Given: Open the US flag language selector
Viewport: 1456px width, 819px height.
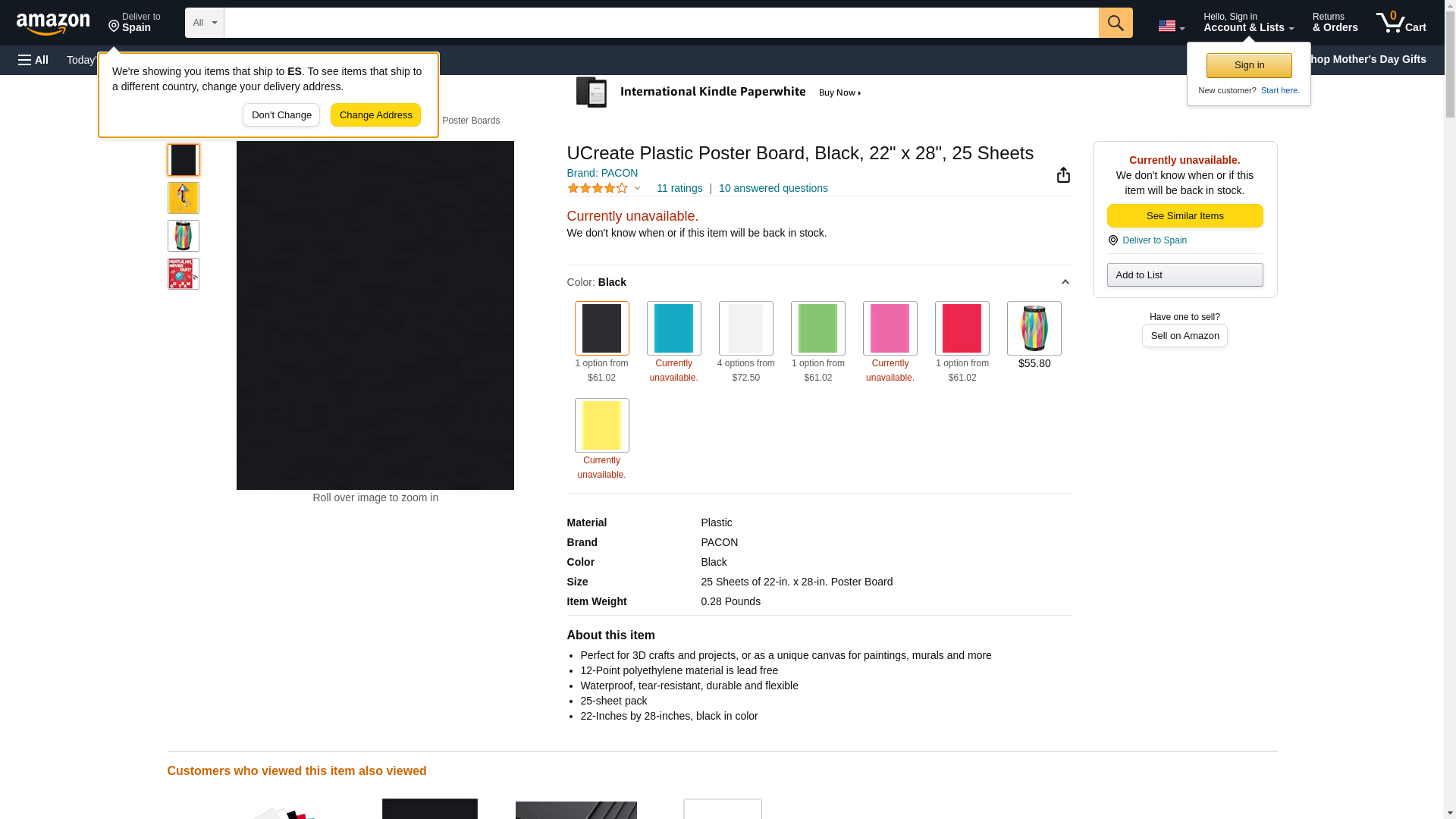Looking at the screenshot, I should coord(1171,26).
